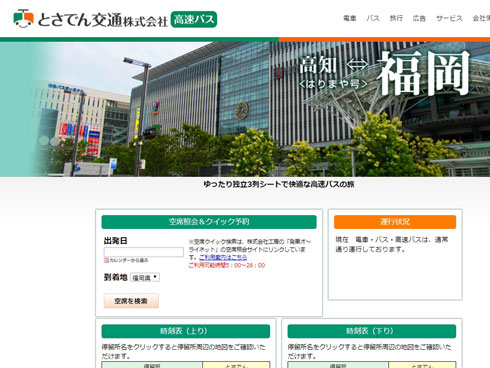Select 旅行 in the top navigation
The height and width of the screenshot is (368, 490).
tap(396, 18)
